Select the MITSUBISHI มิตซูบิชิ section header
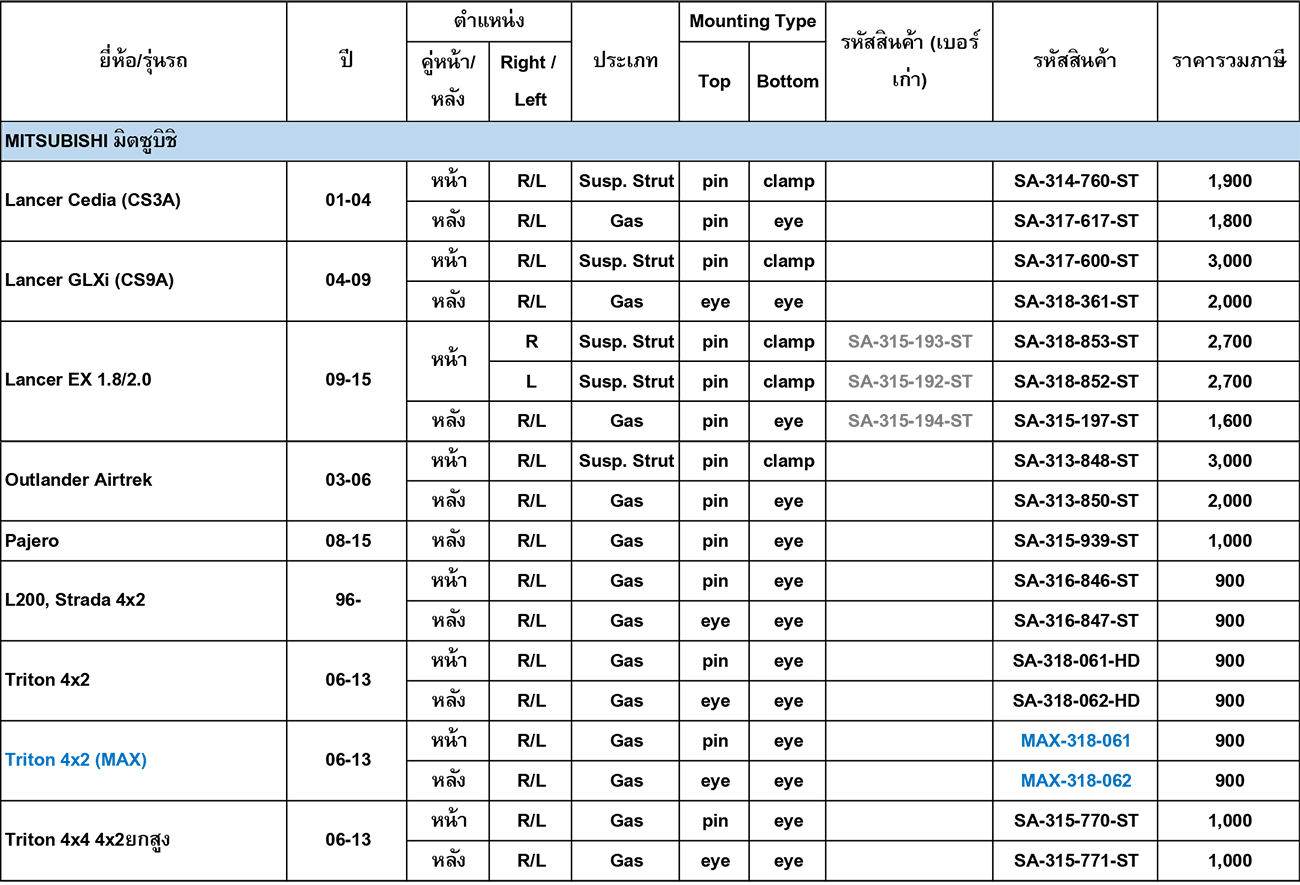 pos(650,141)
